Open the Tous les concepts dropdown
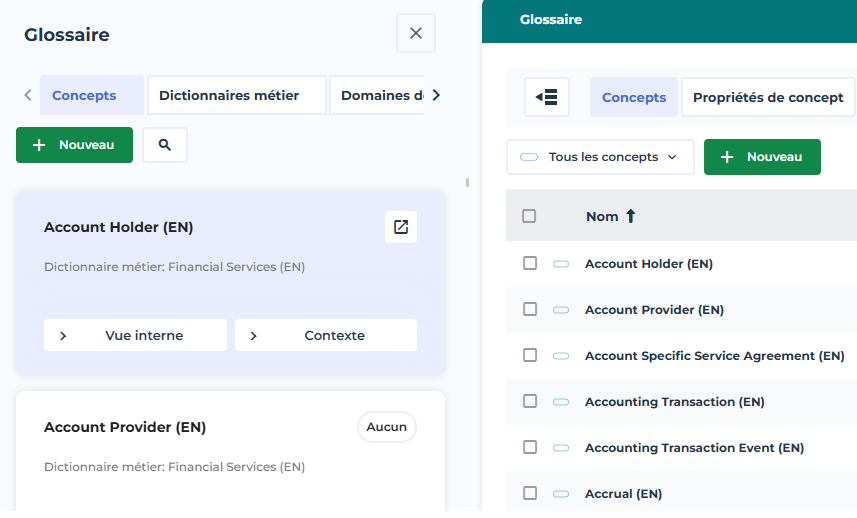The width and height of the screenshot is (857, 518). pos(600,157)
